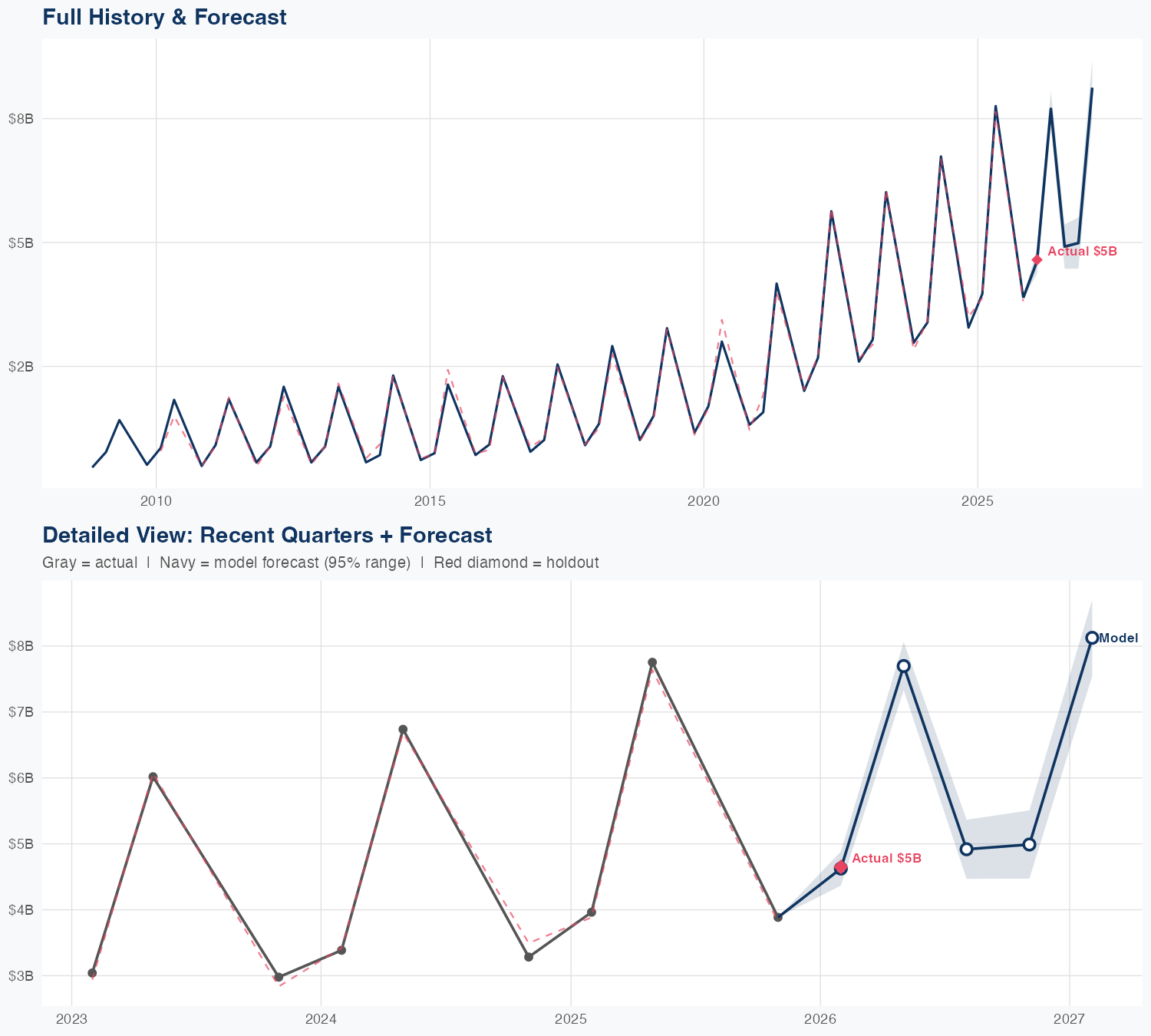This screenshot has height=1036, width=1151.
Task: Click the first gray data point in Detailed View
Action: pos(92,973)
